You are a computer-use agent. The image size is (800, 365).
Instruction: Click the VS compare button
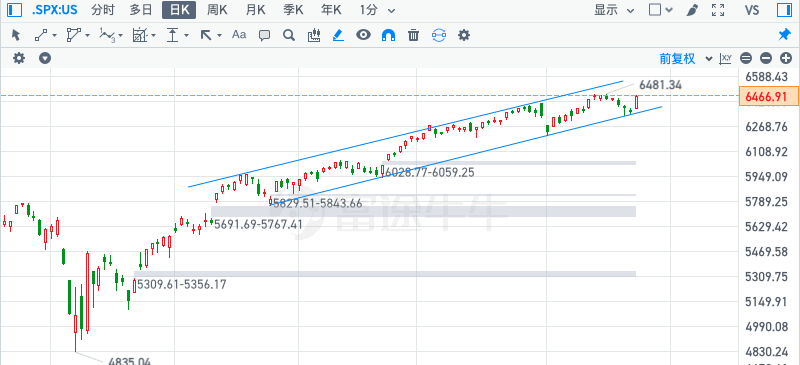(752, 10)
